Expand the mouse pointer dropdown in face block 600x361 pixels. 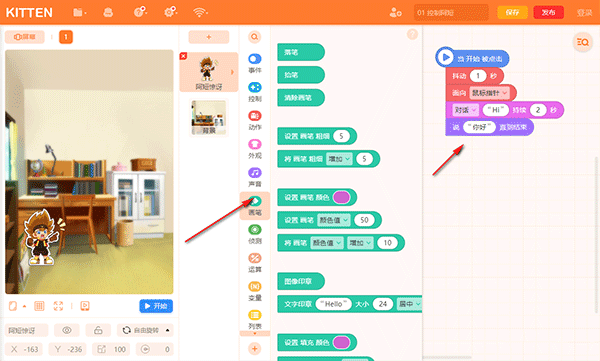click(x=490, y=93)
